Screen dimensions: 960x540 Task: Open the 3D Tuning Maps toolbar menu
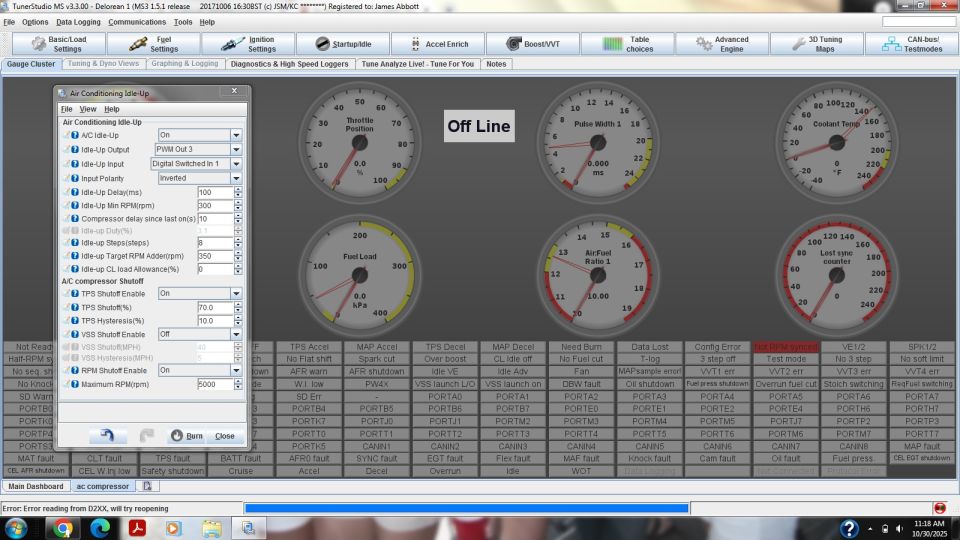tap(817, 44)
